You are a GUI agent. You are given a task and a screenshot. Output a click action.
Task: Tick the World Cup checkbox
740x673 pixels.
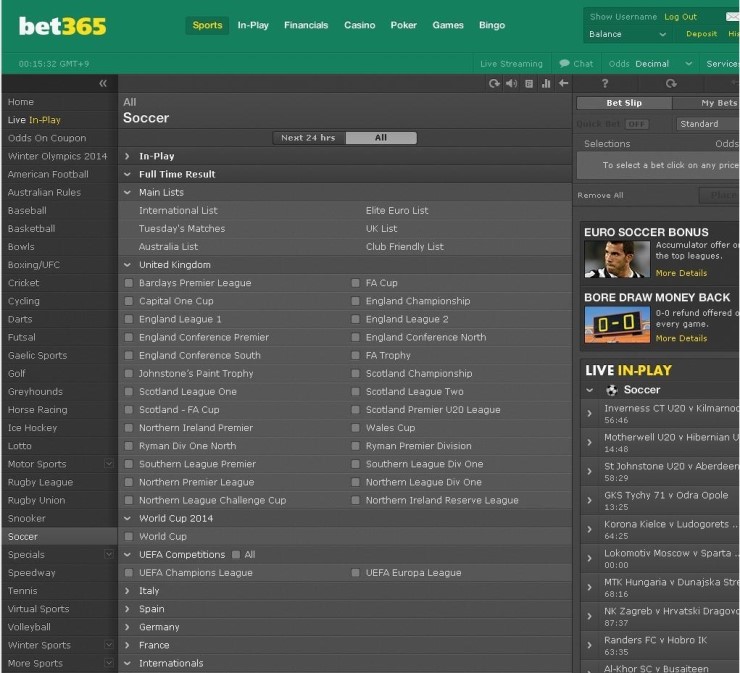click(x=128, y=536)
